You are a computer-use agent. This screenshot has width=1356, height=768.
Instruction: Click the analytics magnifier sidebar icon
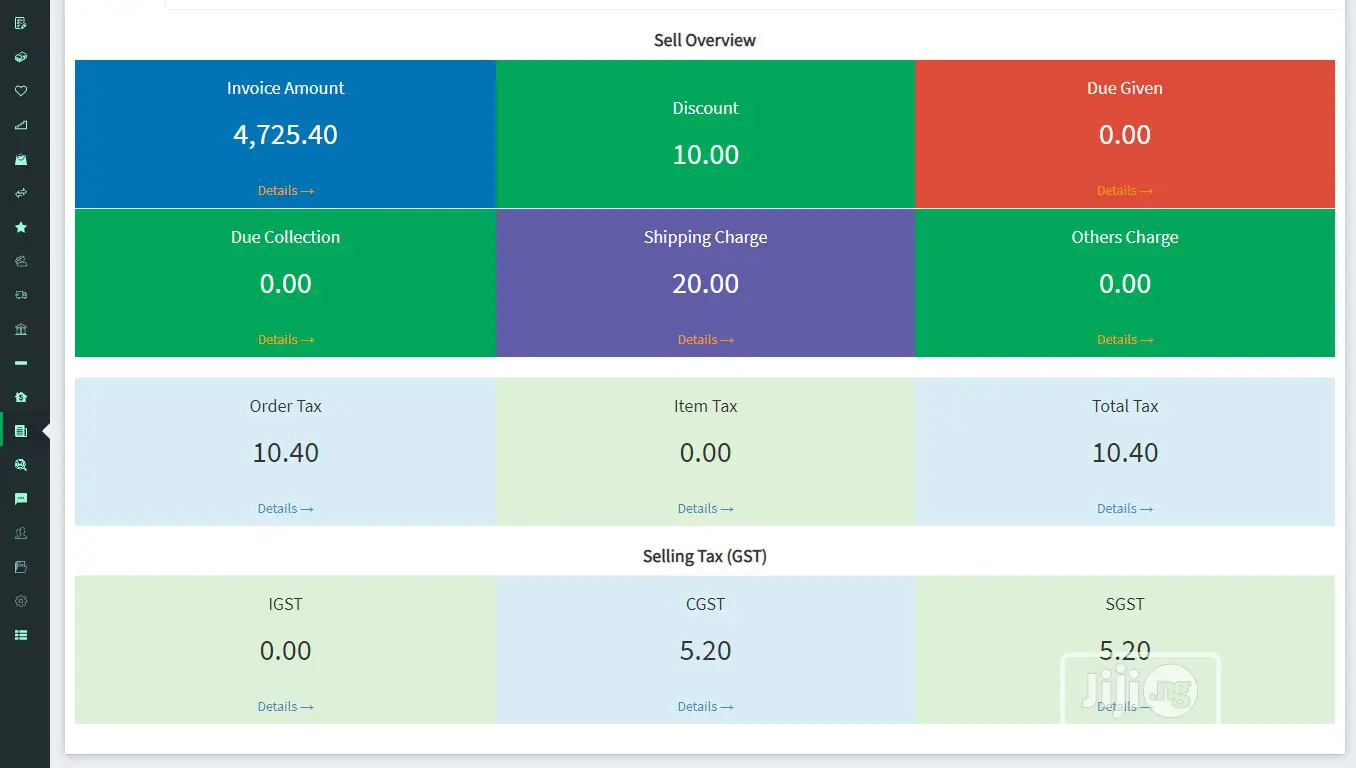coord(21,465)
